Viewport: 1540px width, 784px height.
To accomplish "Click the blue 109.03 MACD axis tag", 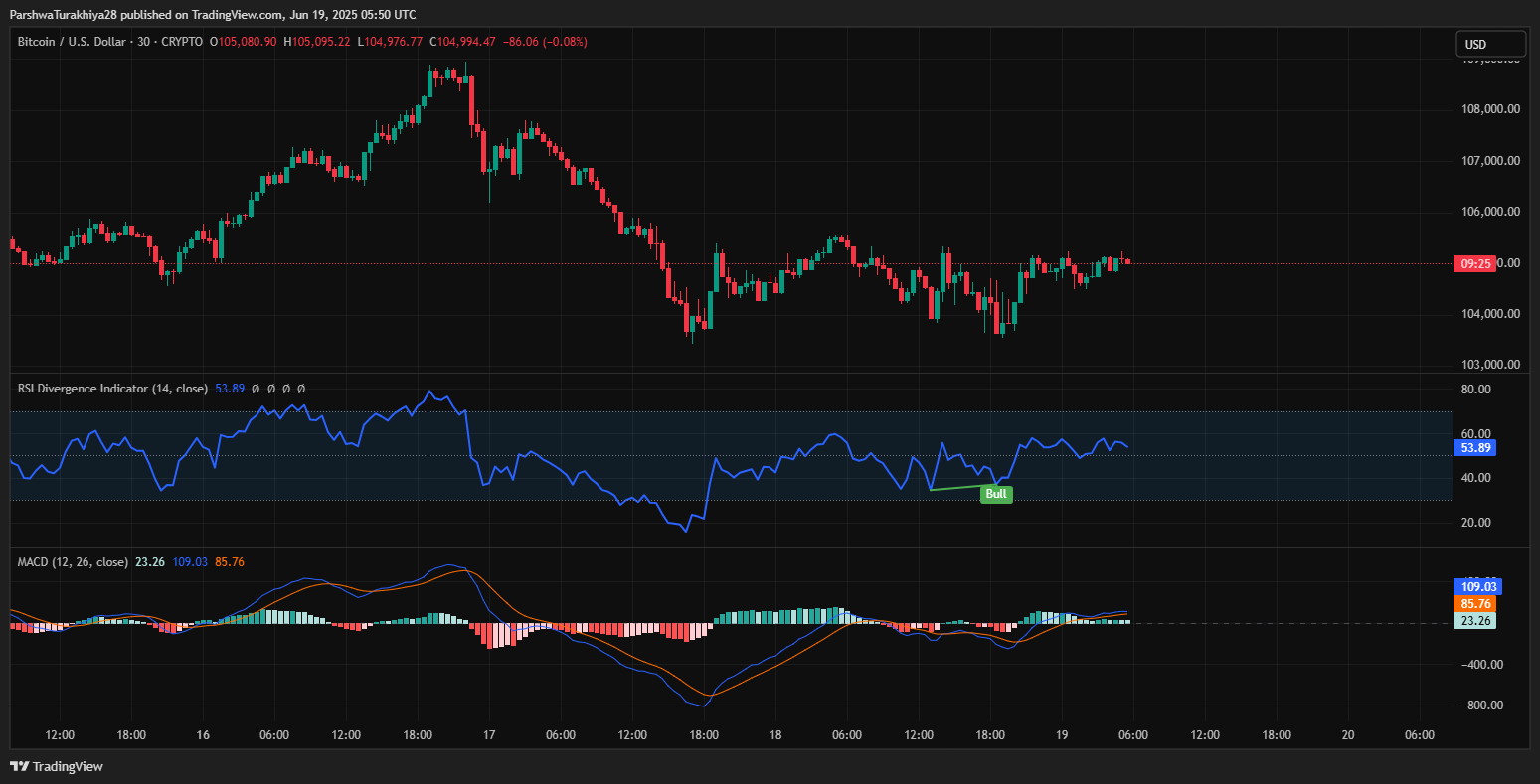I will [x=1475, y=586].
